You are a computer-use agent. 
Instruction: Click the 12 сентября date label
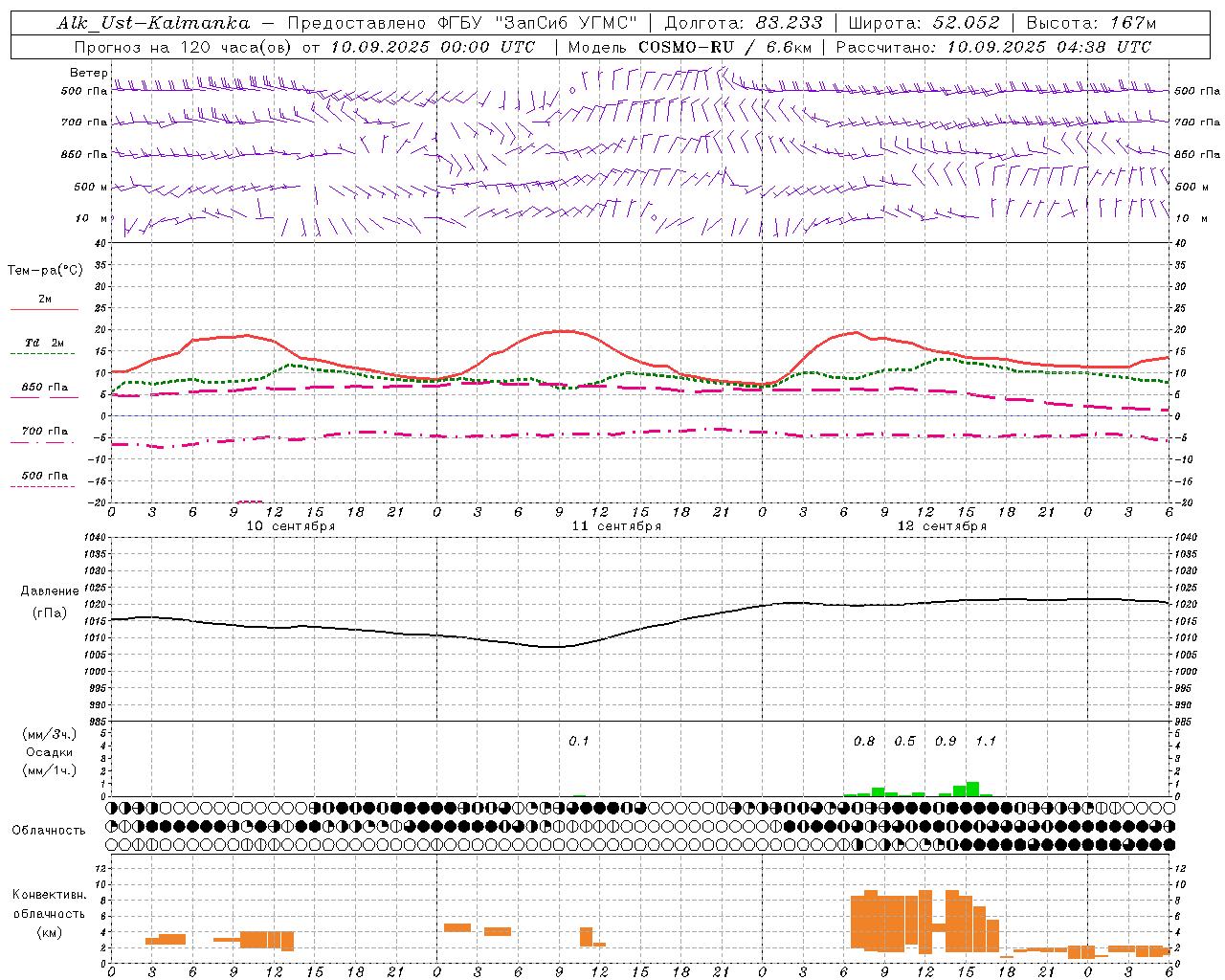(x=942, y=526)
